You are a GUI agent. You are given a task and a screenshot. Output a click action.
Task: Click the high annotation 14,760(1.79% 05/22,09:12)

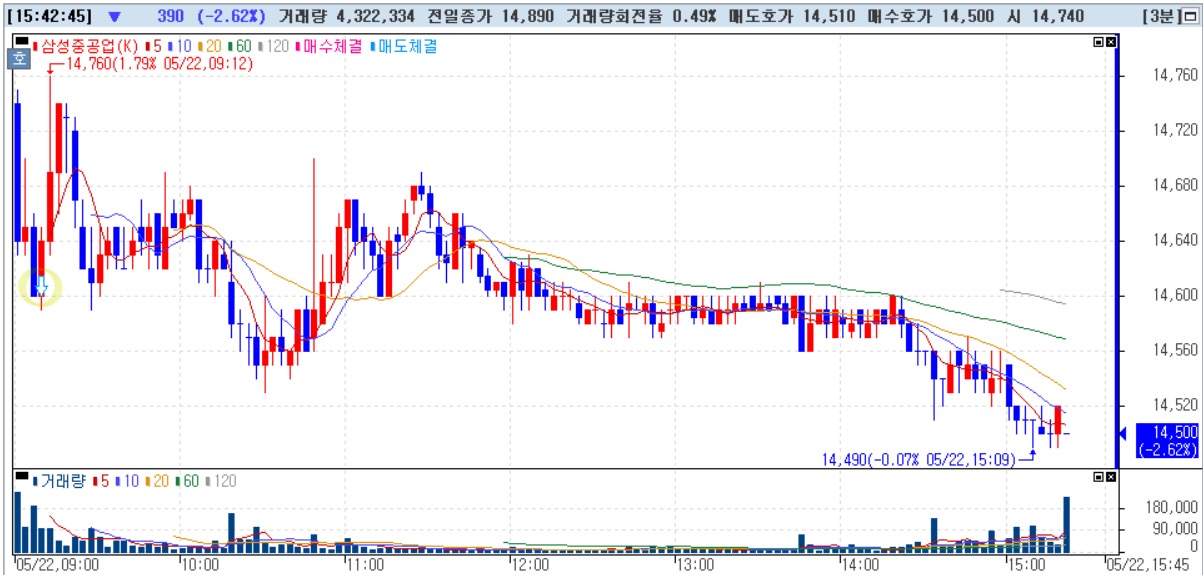coord(160,63)
